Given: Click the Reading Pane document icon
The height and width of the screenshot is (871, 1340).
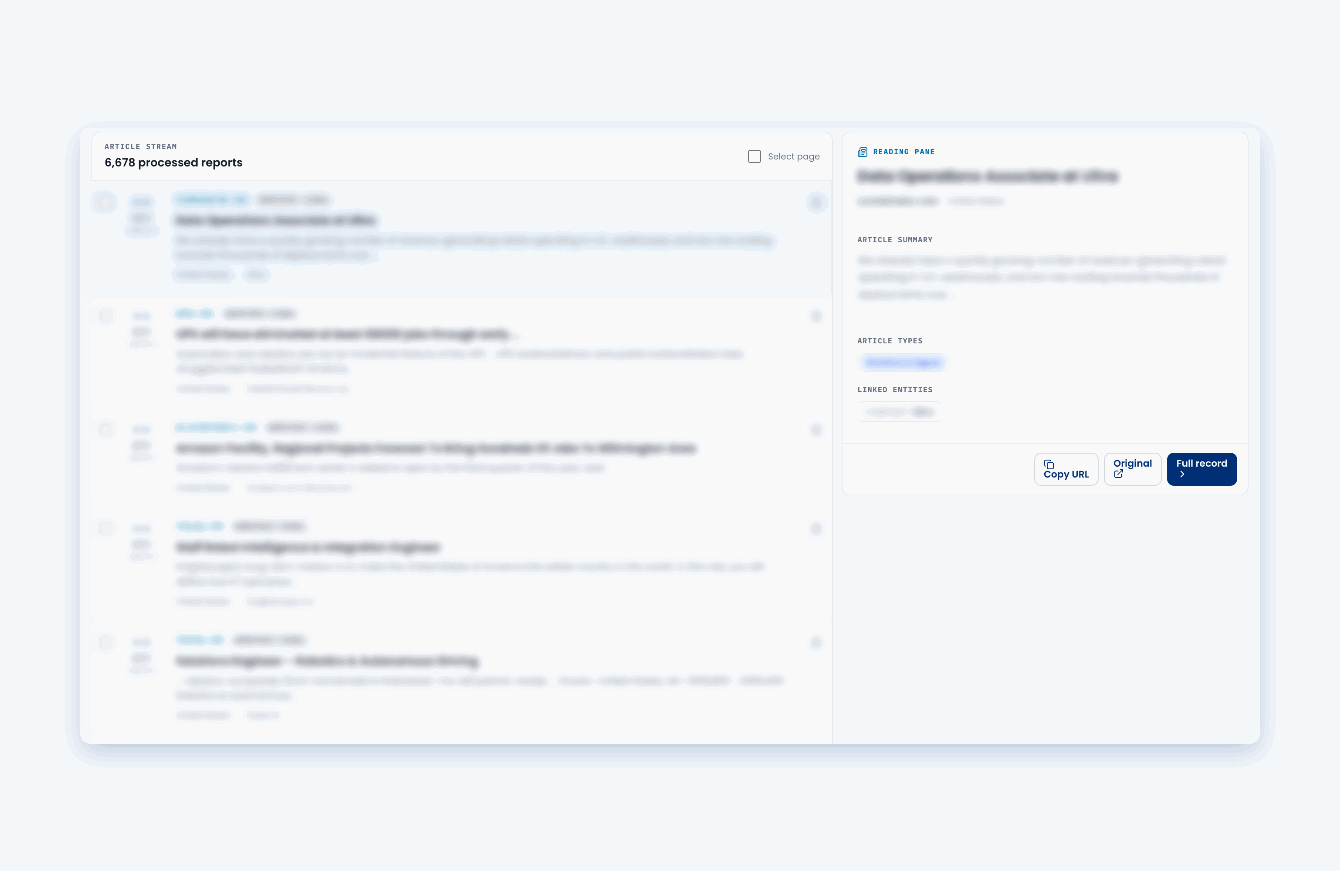Looking at the screenshot, I should point(863,152).
